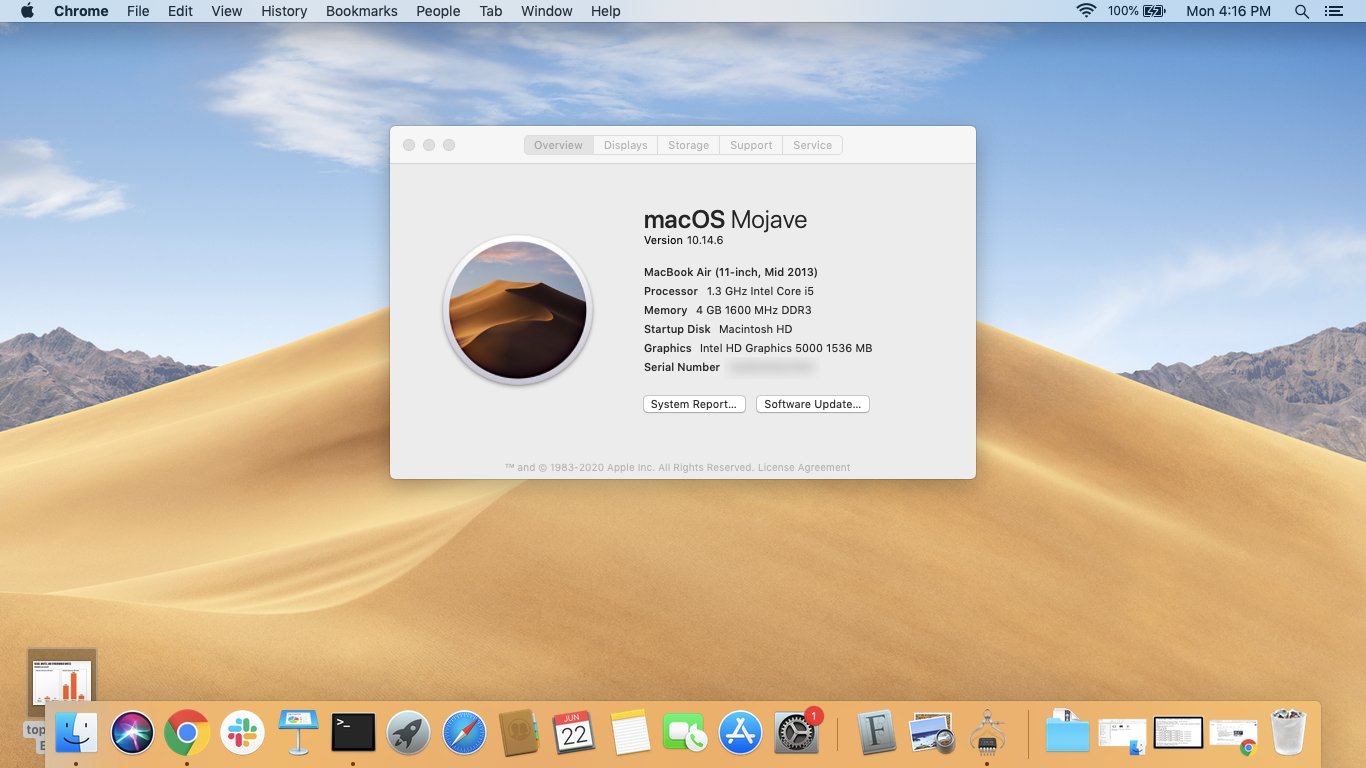Screen dimensions: 1366x768
Task: Open the Edit menu
Action: point(180,11)
